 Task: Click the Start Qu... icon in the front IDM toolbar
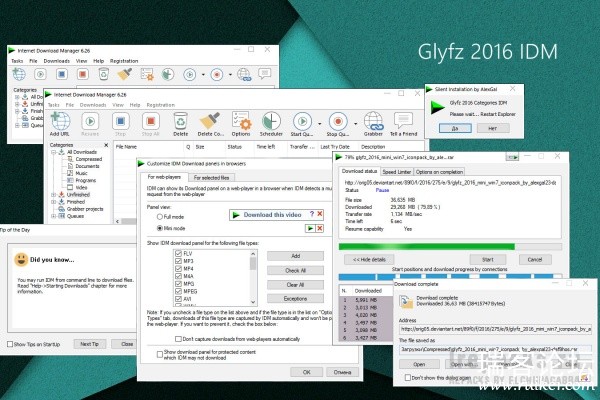302,122
